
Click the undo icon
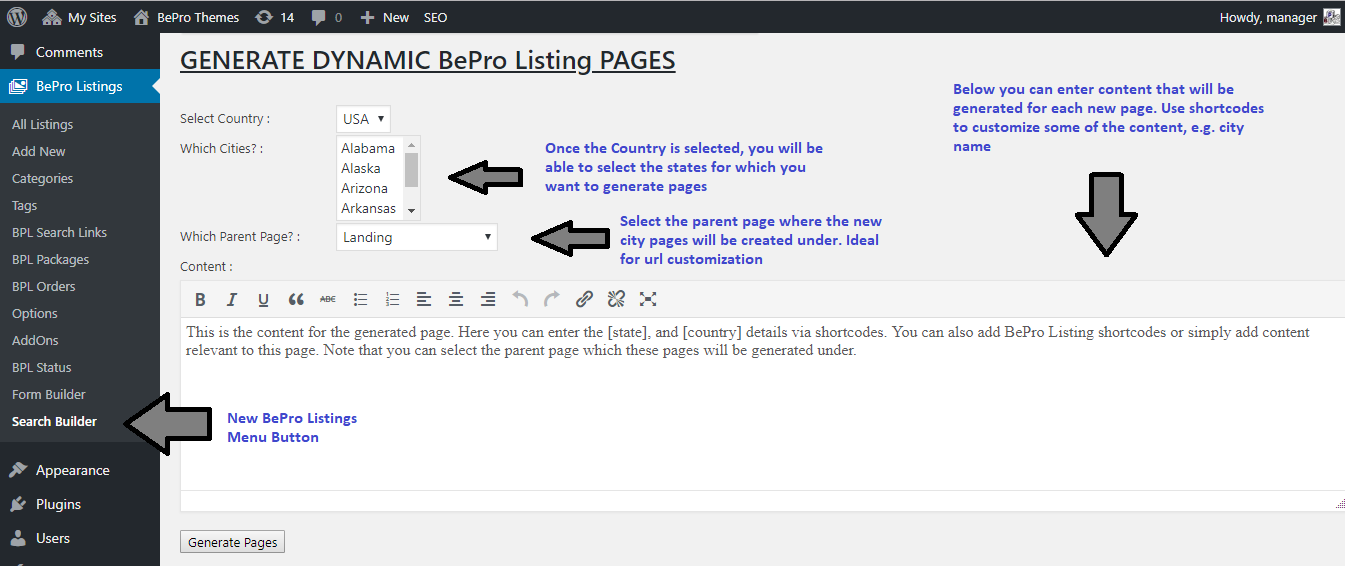(520, 299)
